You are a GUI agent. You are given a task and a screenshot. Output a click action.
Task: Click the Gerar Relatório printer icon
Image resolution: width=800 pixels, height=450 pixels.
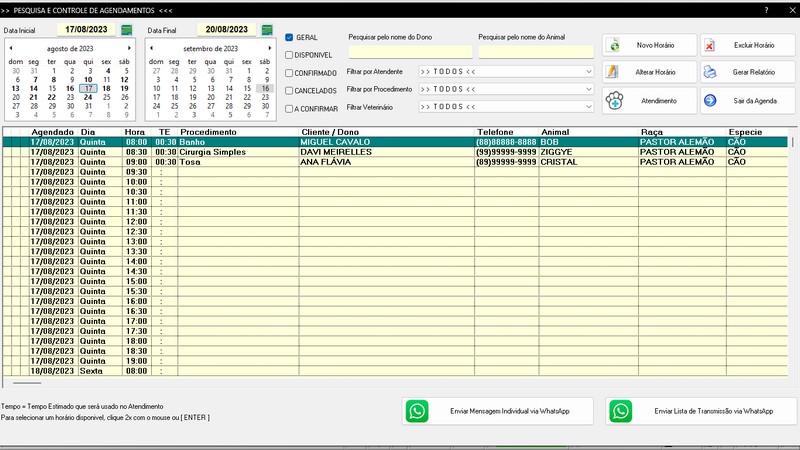pyautogui.click(x=709, y=73)
